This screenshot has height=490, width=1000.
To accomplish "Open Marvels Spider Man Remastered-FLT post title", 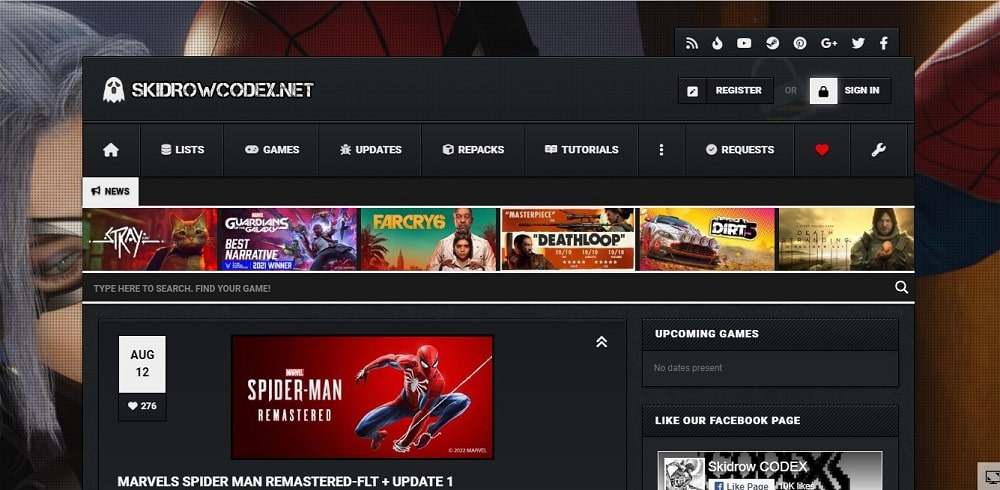I will pos(285,481).
